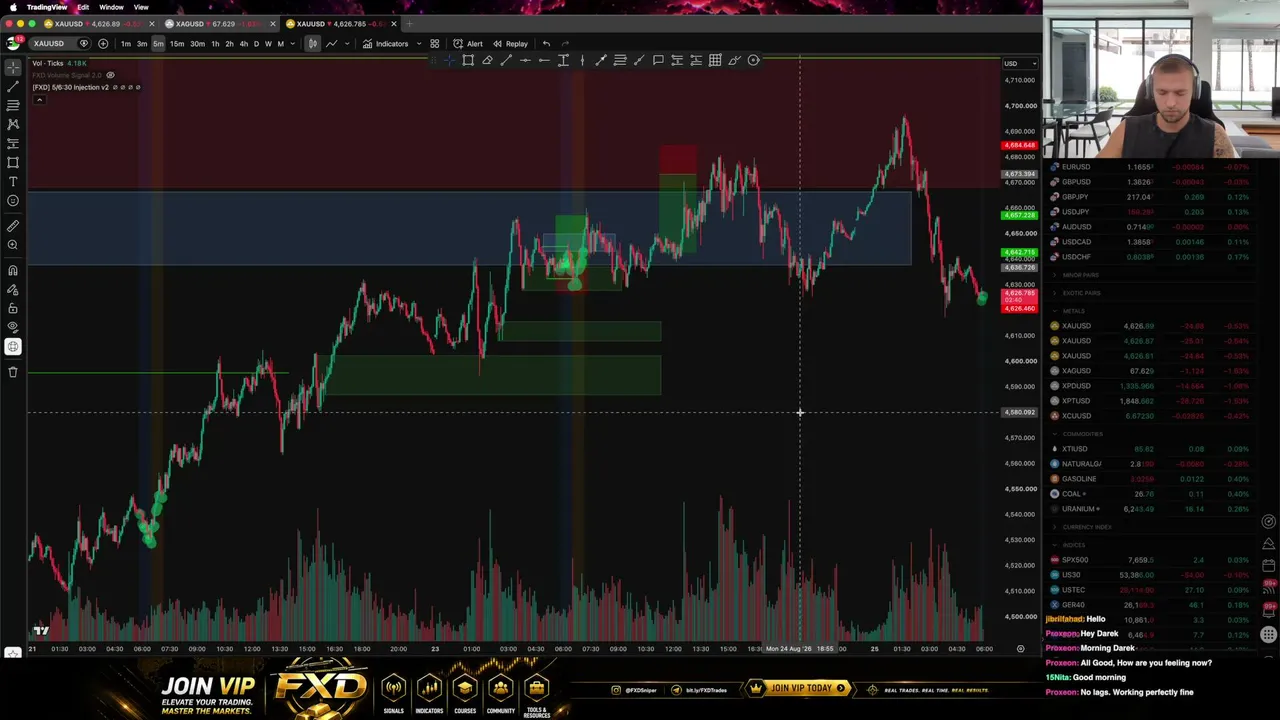The image size is (1280, 720).
Task: Open the Edit menu
Action: (x=83, y=7)
